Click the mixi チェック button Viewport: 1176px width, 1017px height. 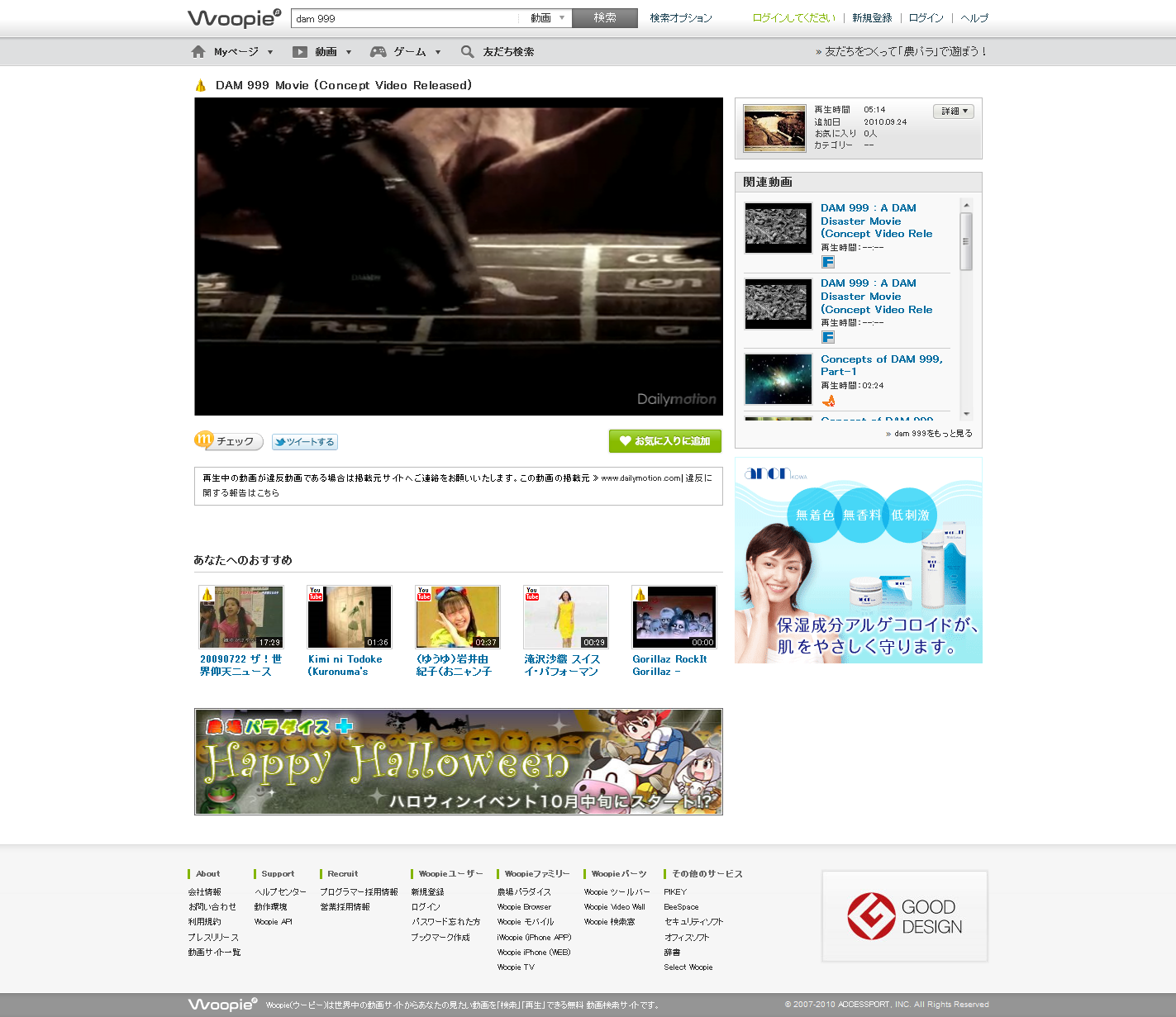229,441
